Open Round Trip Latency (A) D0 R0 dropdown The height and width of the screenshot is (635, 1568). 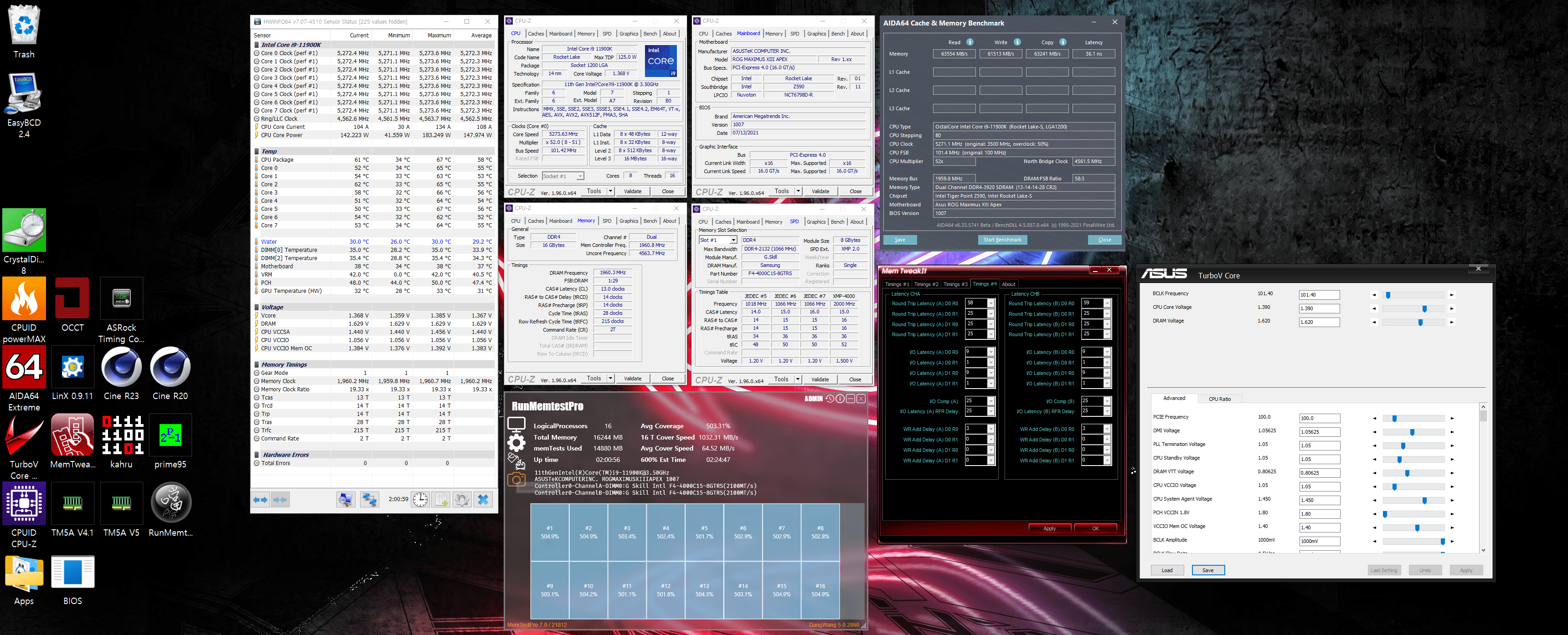991,303
